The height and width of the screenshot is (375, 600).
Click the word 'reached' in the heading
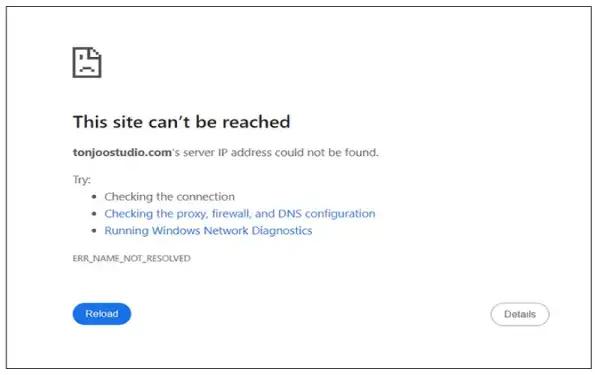[x=256, y=122]
